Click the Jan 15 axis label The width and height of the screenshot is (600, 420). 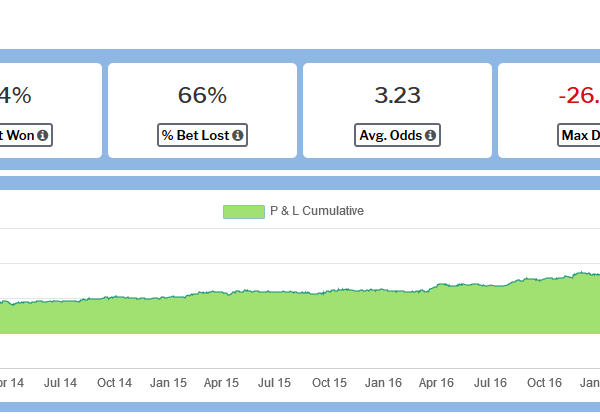coord(168,383)
